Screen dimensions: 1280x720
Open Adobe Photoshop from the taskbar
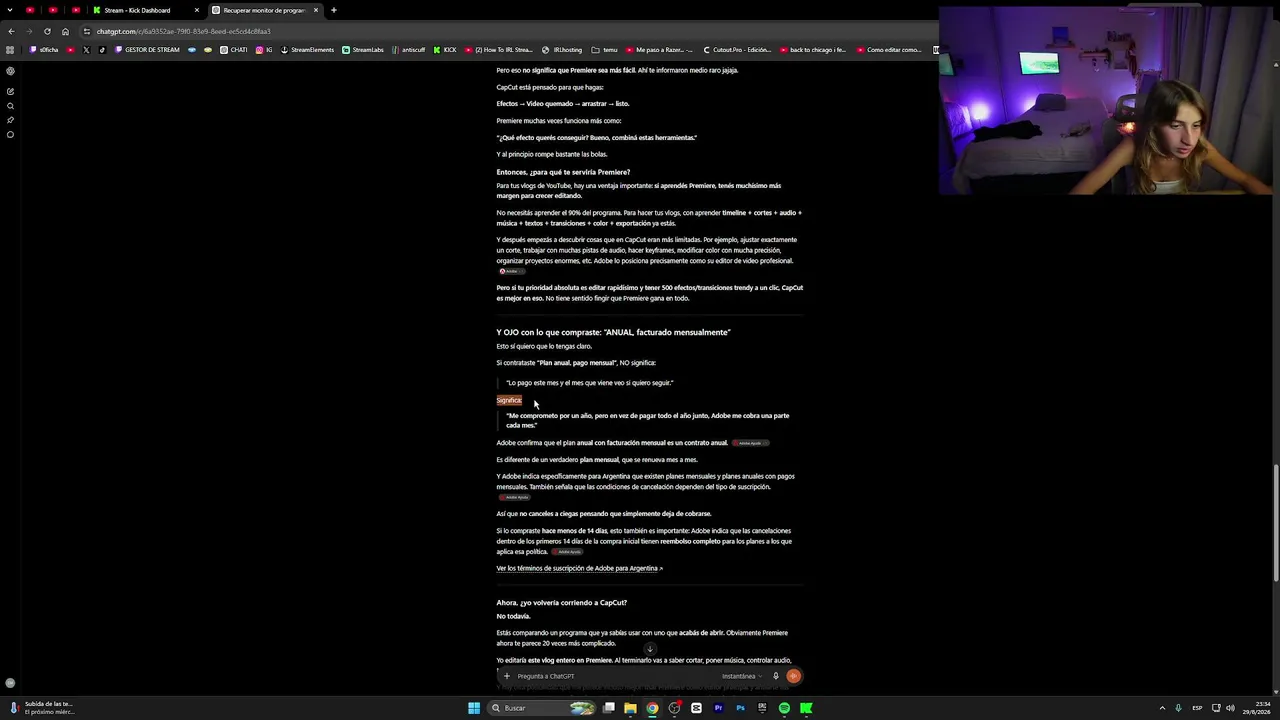point(740,708)
